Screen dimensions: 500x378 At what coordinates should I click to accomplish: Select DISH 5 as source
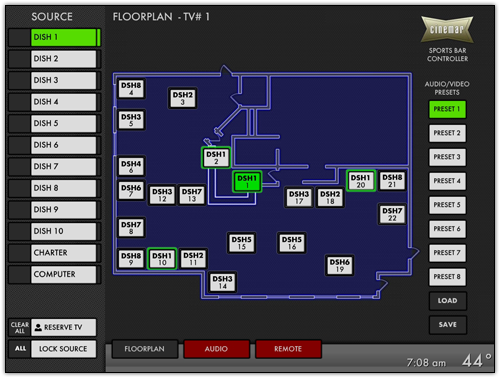coord(63,123)
